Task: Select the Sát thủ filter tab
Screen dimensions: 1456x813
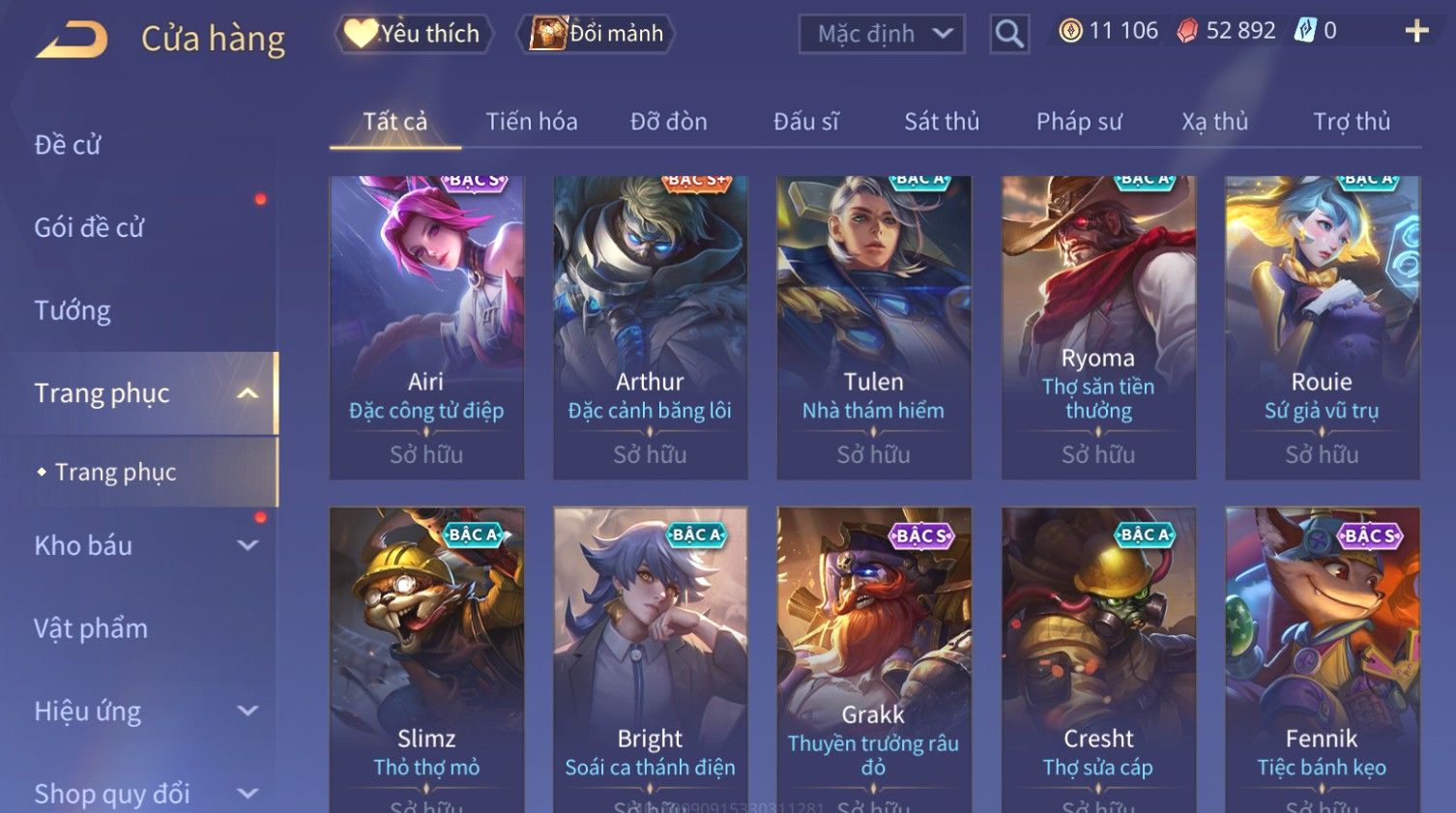Action: click(942, 122)
